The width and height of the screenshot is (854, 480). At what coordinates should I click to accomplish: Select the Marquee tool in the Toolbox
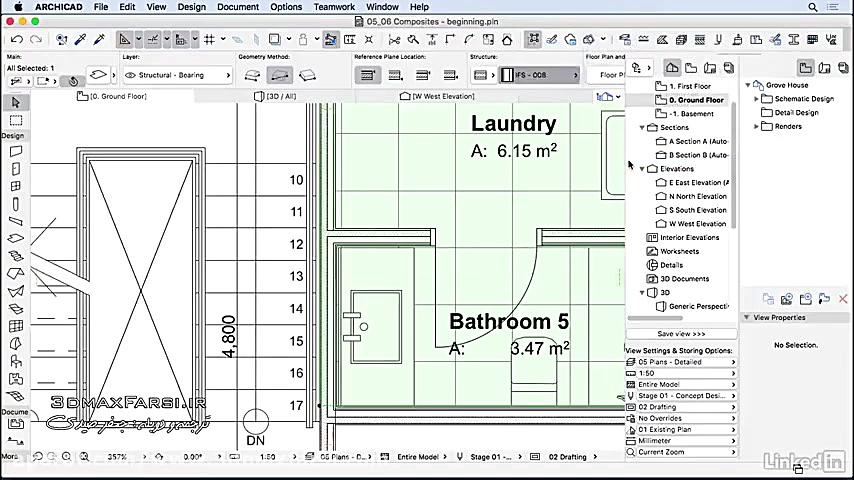click(x=16, y=120)
